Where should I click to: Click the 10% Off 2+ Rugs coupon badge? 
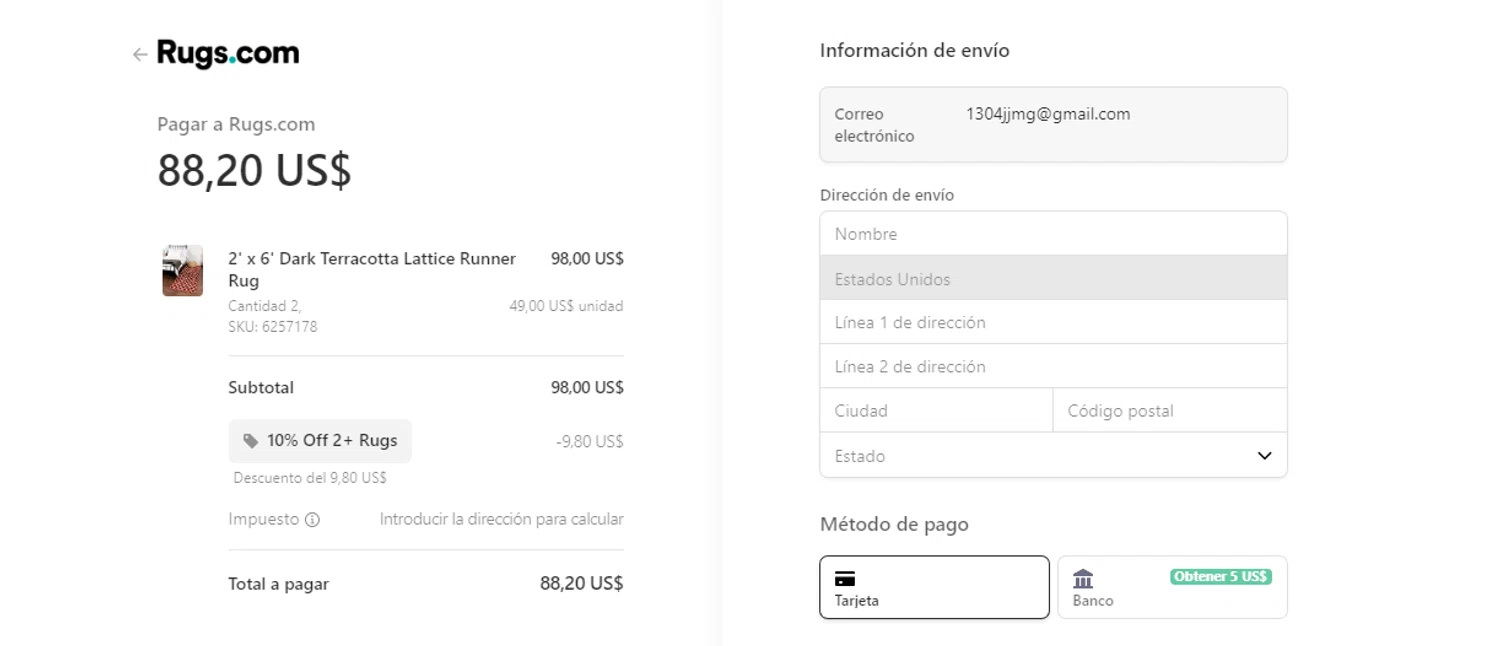click(320, 441)
